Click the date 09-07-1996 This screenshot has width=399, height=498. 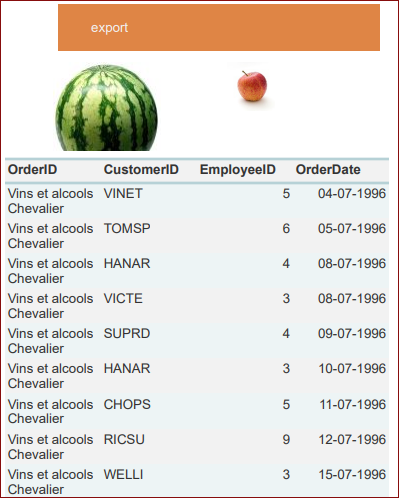pyautogui.click(x=352, y=334)
